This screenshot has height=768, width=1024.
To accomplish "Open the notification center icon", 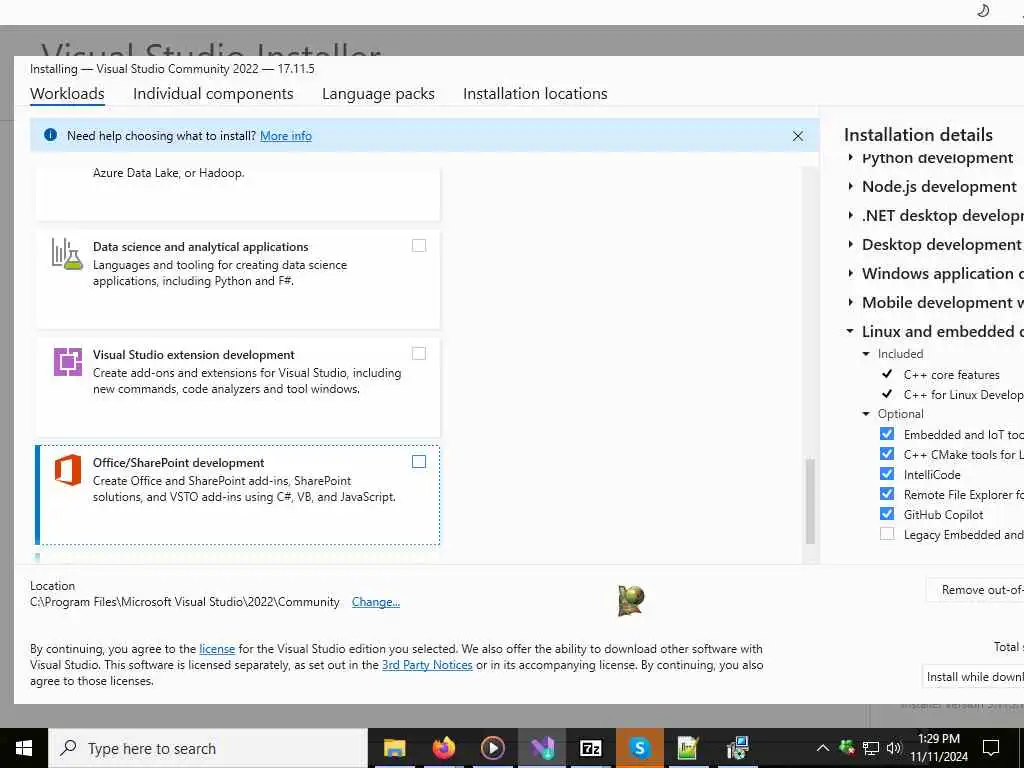I will pos(991,748).
